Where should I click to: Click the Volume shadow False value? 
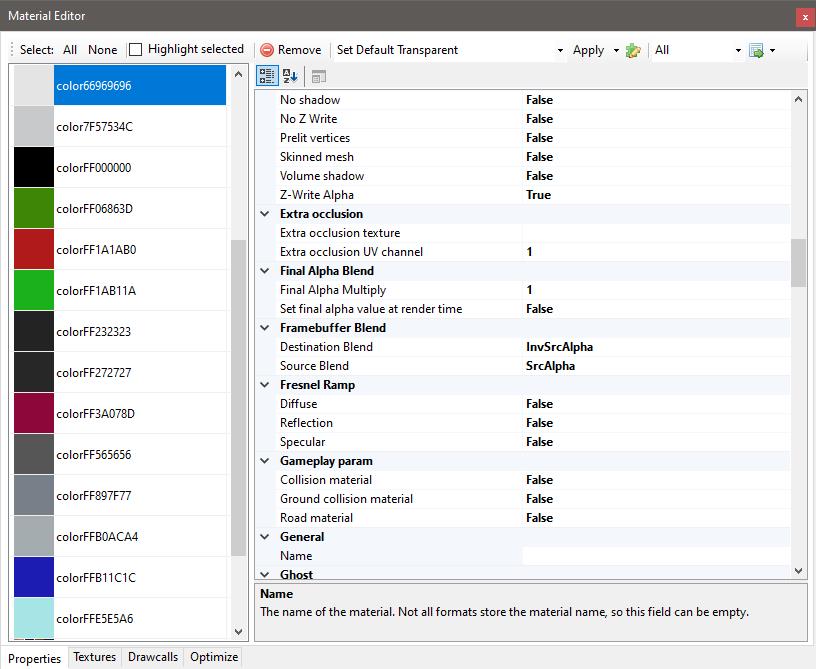pos(539,176)
